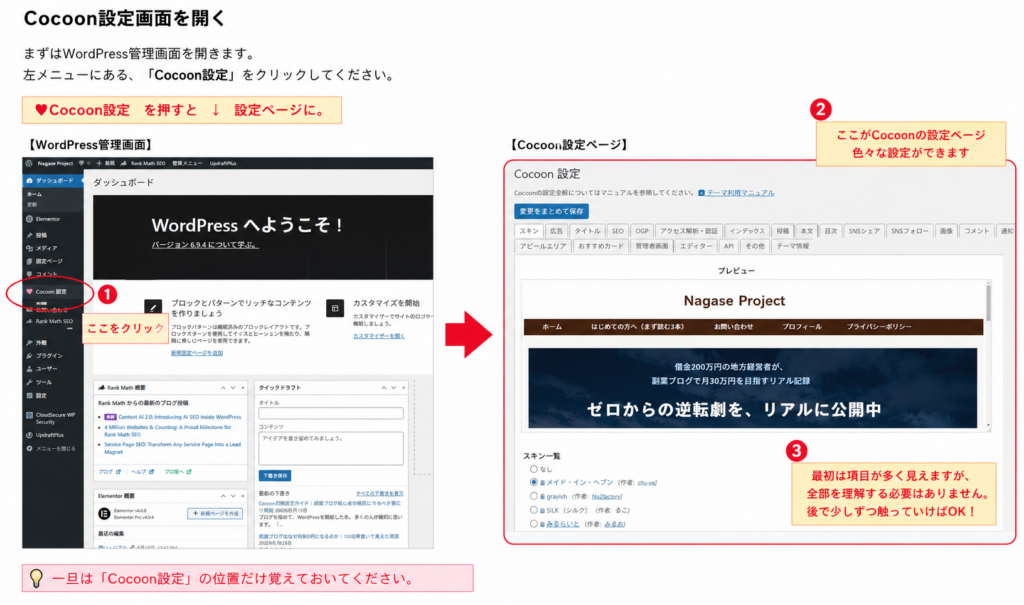This screenshot has height=605, width=1024.
Task: Switch to the SNSシェア tab
Action: pos(864,231)
